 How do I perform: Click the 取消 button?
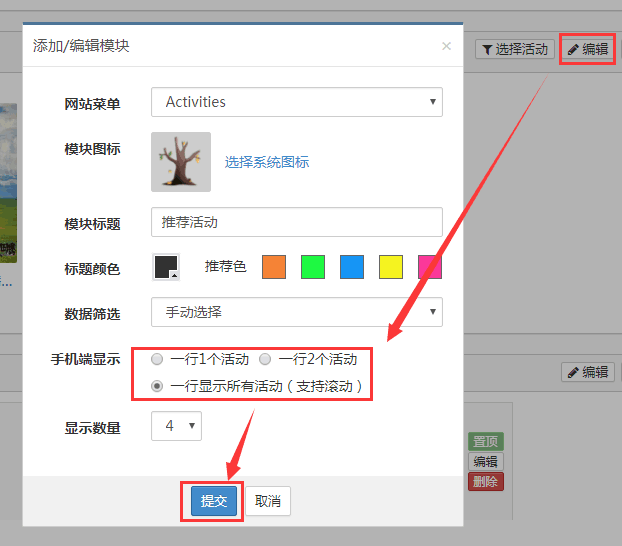coord(267,501)
